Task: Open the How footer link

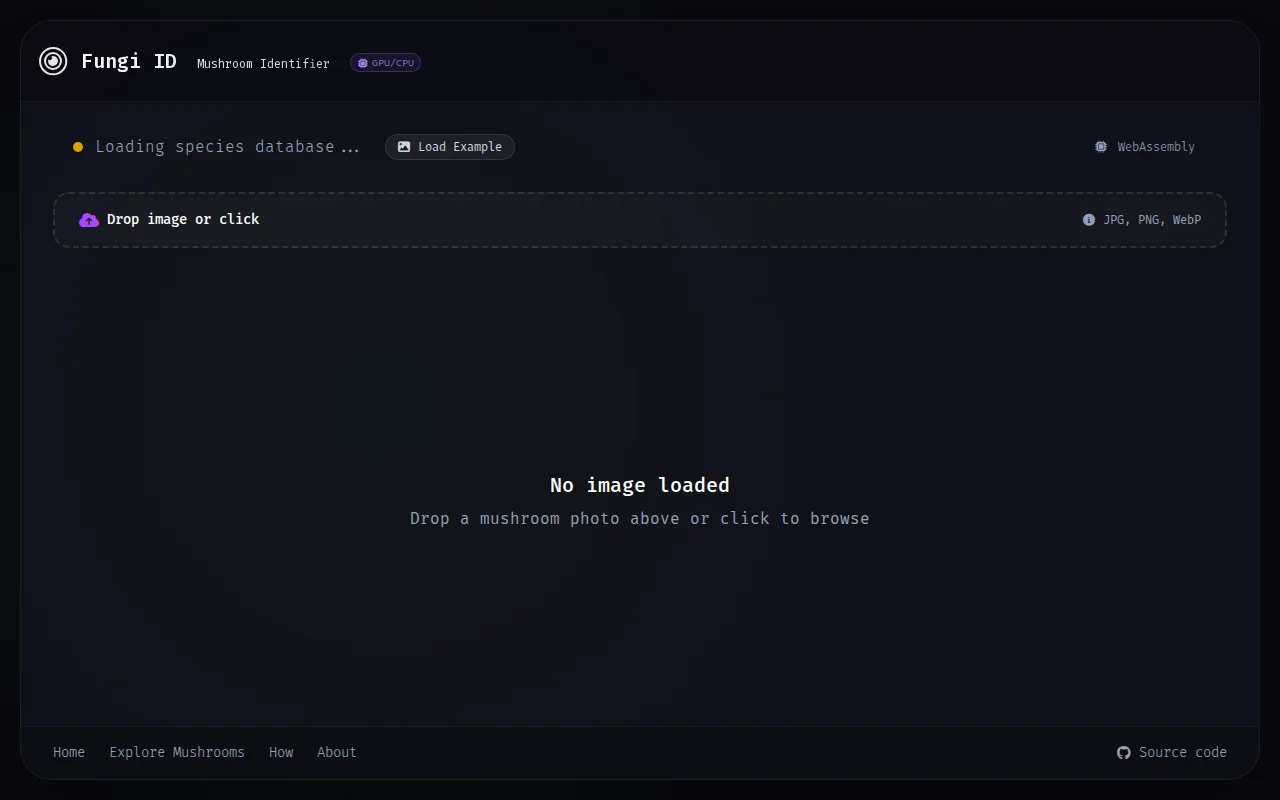Action: [x=281, y=752]
